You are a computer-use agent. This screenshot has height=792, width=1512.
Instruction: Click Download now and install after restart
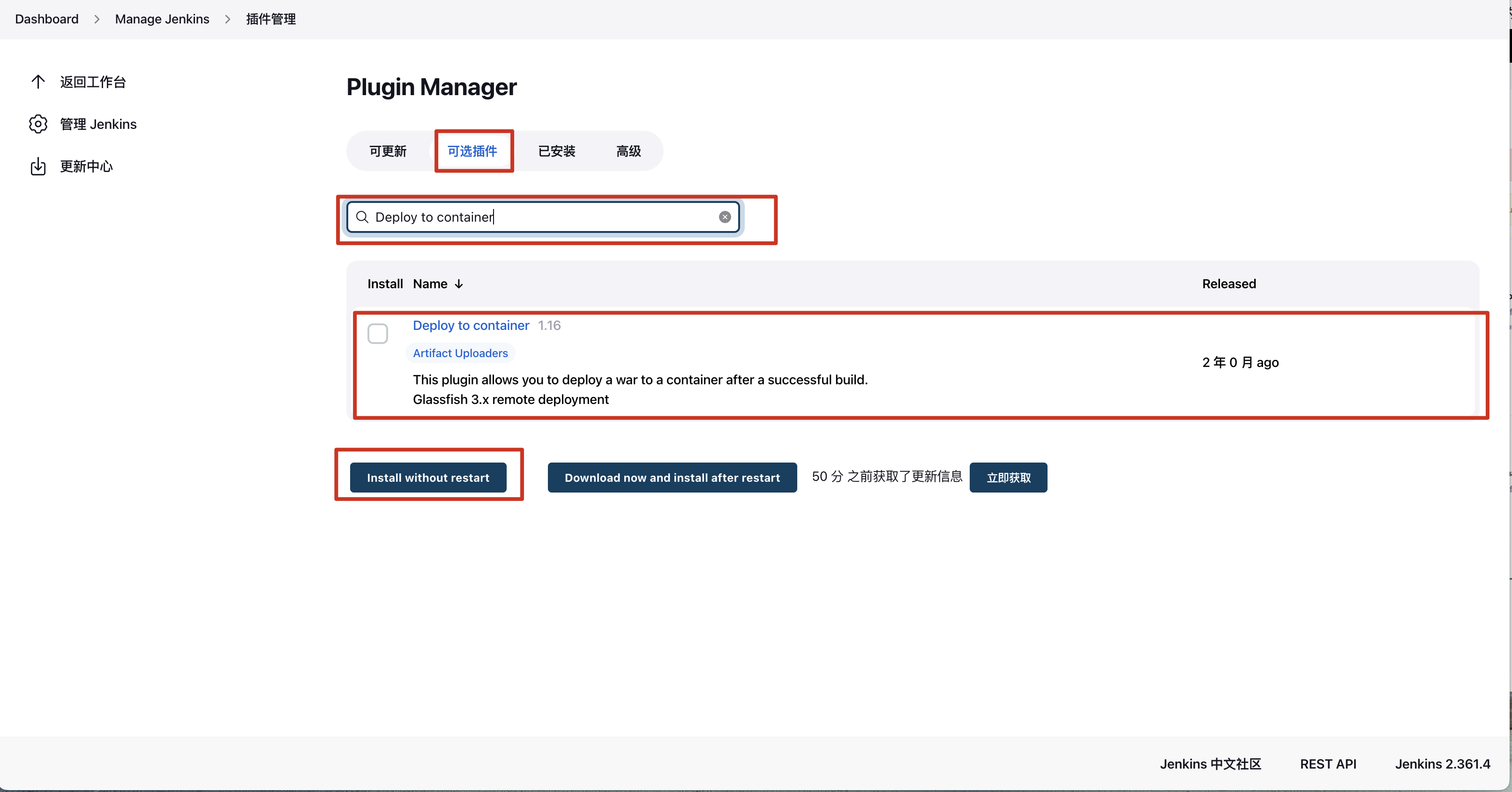click(672, 478)
